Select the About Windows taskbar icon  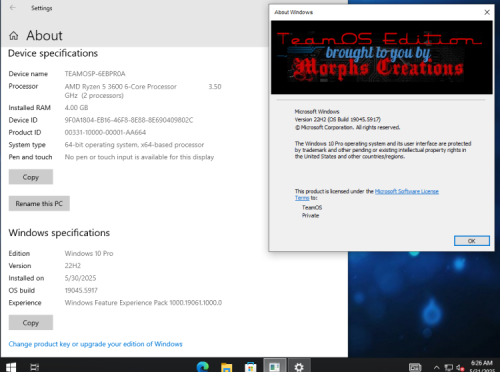tap(275, 366)
